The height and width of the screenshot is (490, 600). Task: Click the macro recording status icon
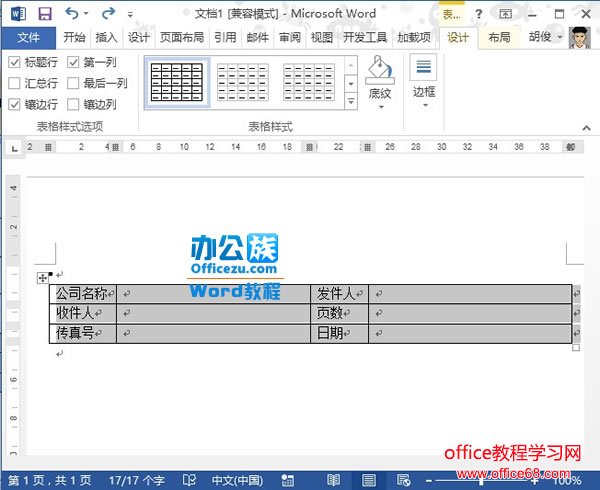[287, 481]
